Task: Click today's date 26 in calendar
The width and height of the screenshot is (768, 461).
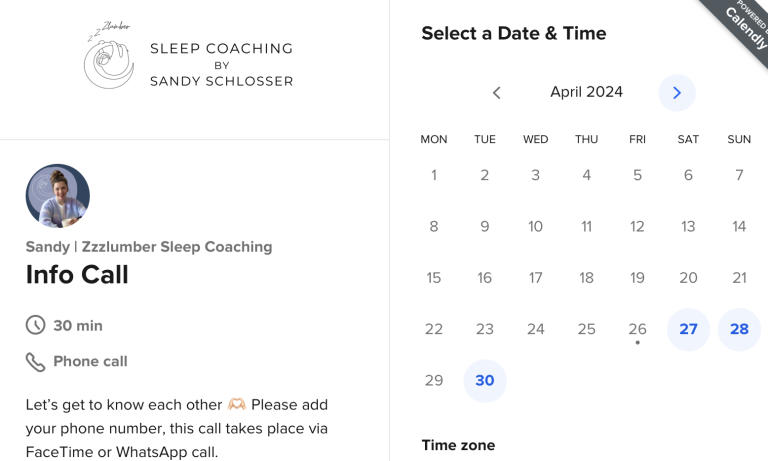Action: [x=637, y=329]
